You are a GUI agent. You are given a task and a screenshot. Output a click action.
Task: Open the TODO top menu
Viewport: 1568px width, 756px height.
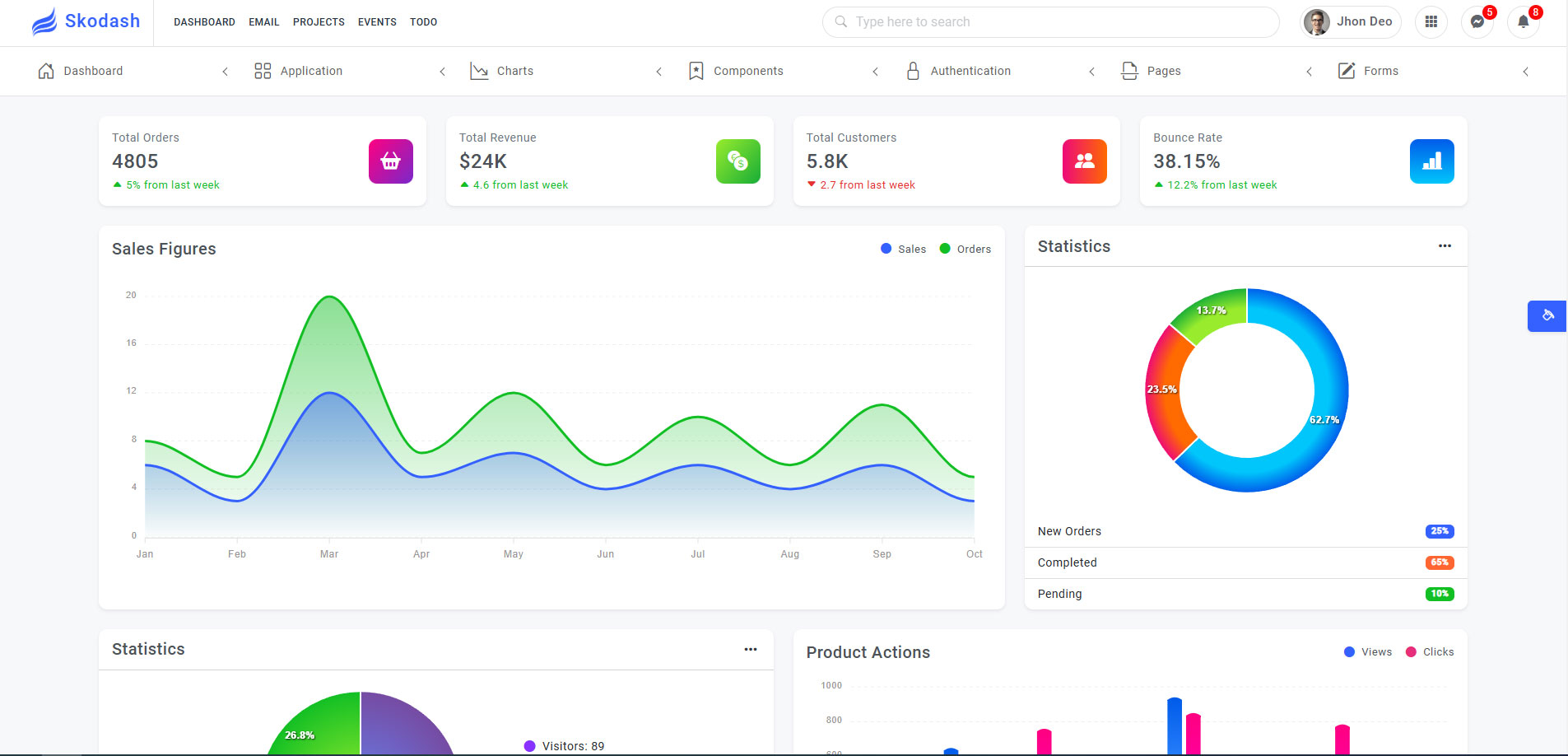423,22
